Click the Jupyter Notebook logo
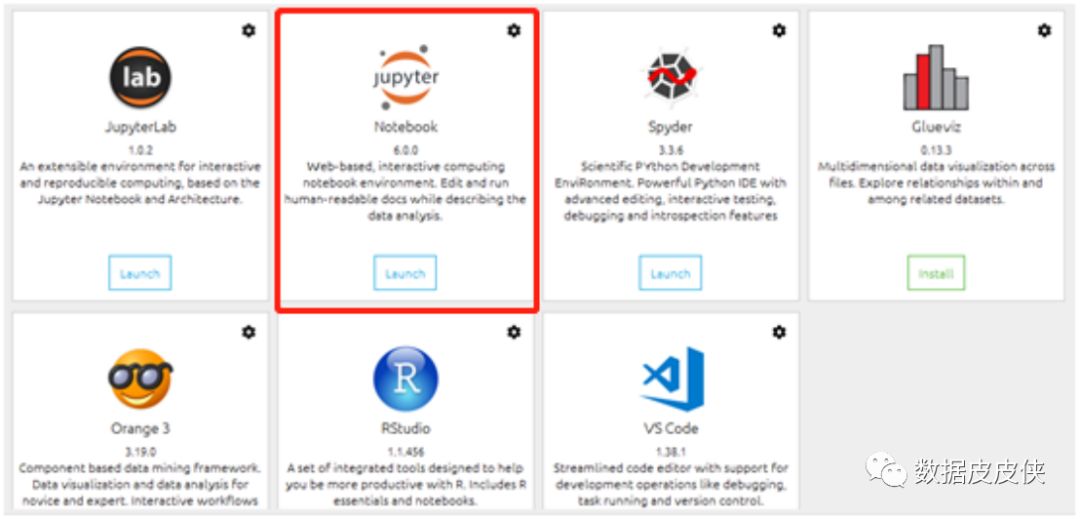Viewport: 1080px width, 519px height. point(406,76)
